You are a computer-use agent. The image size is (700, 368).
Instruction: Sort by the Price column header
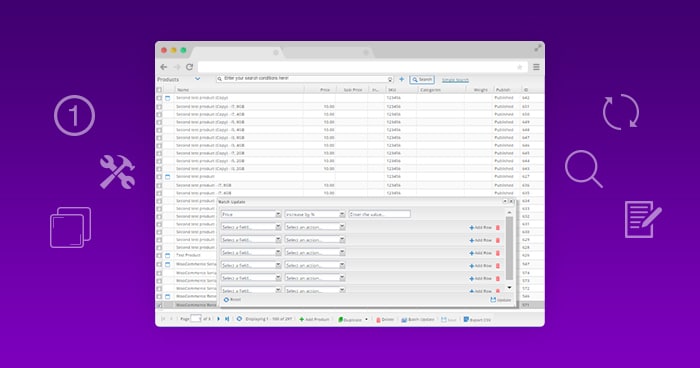(325, 90)
